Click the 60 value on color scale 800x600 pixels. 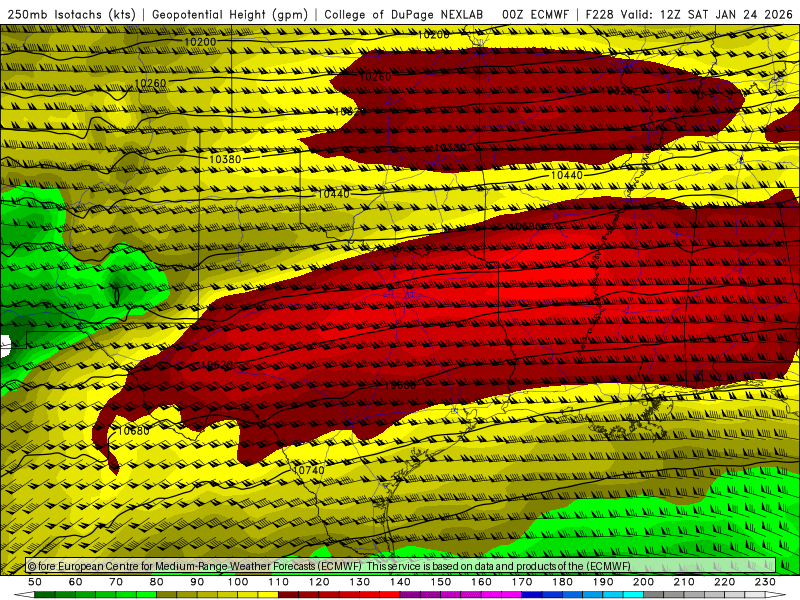pyautogui.click(x=75, y=582)
